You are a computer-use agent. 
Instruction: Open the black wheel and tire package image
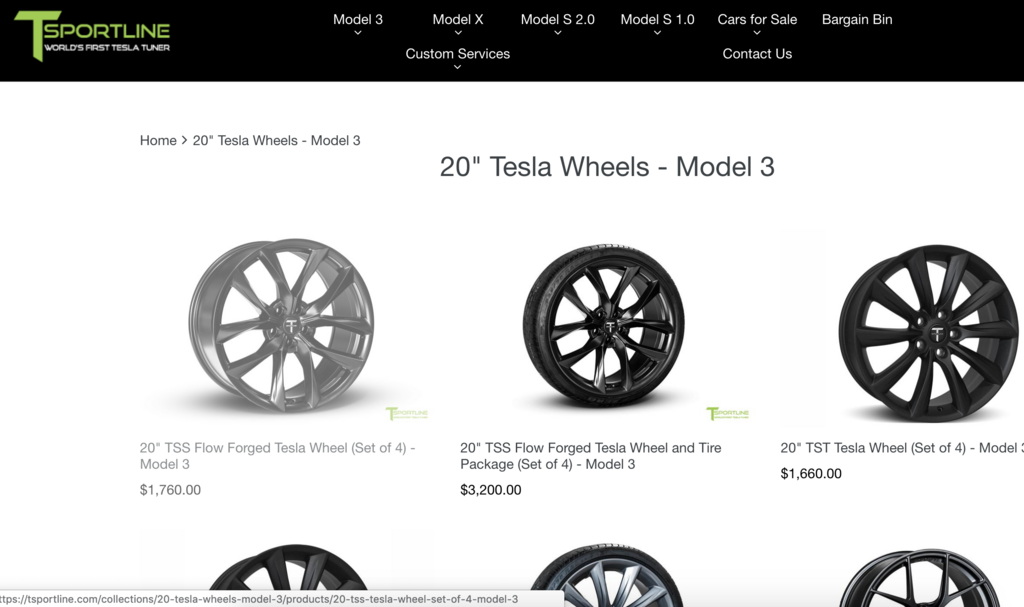(x=604, y=325)
